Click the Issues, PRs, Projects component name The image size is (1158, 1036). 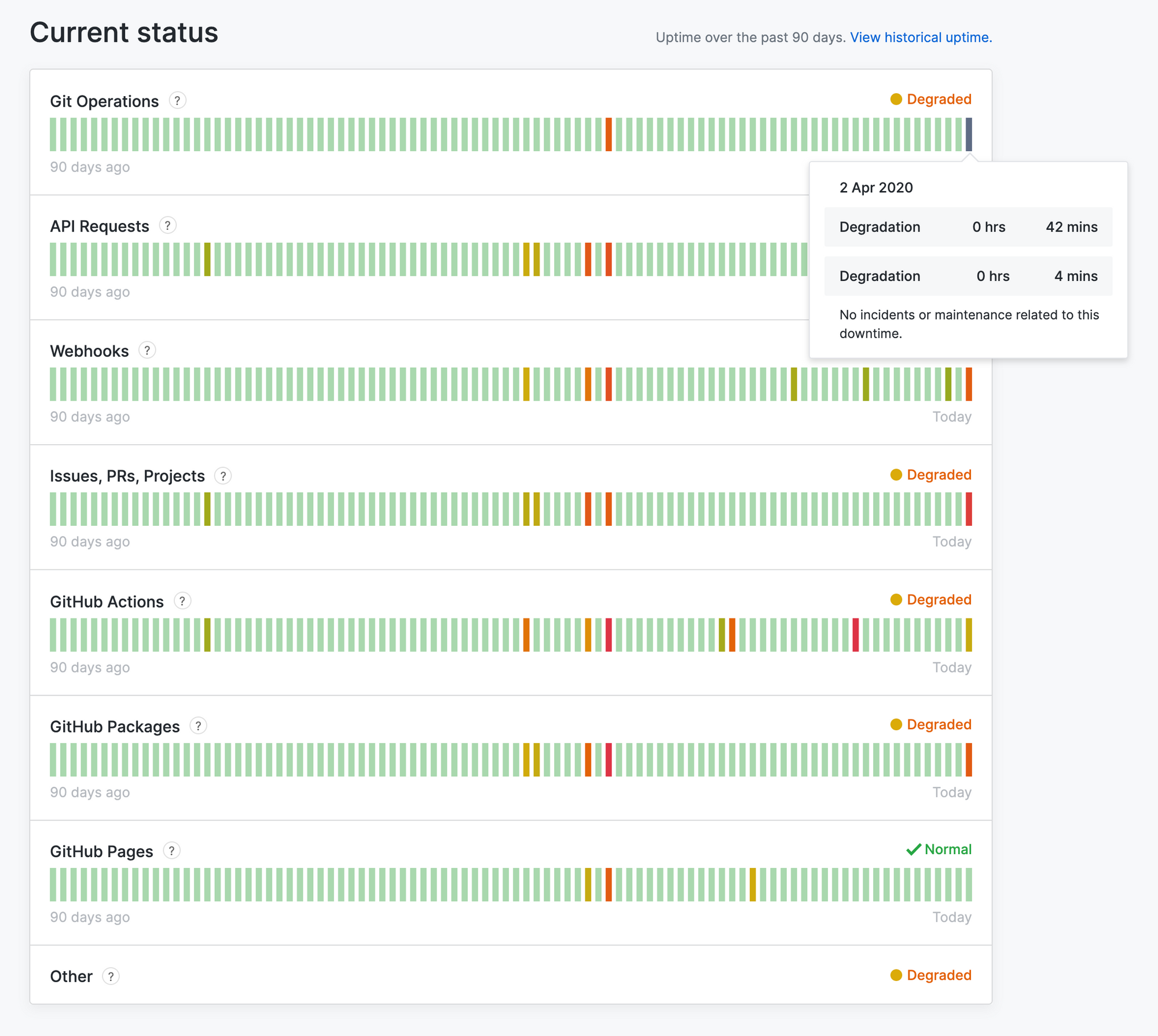click(127, 477)
